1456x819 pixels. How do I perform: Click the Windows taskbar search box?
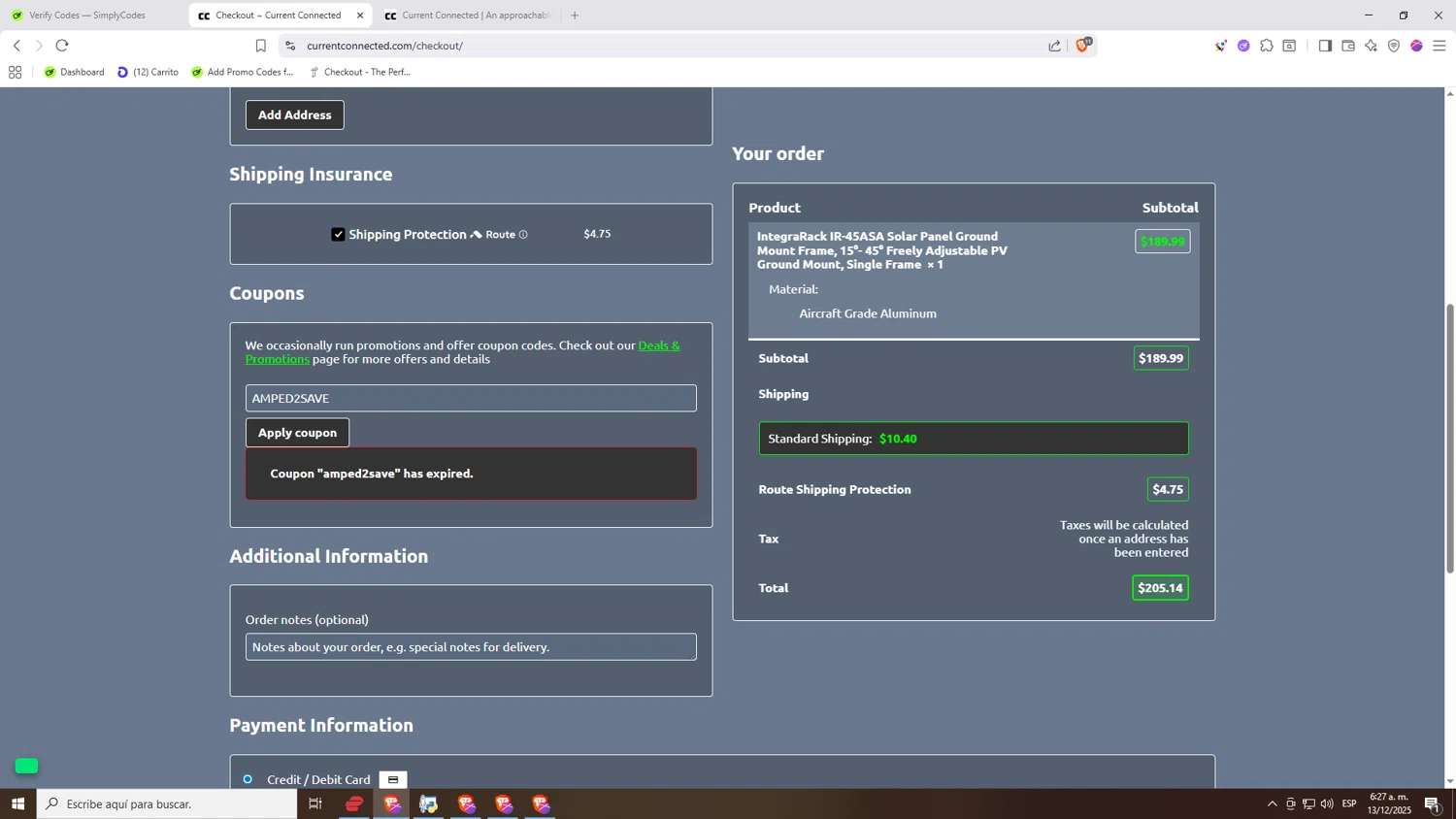pyautogui.click(x=167, y=803)
